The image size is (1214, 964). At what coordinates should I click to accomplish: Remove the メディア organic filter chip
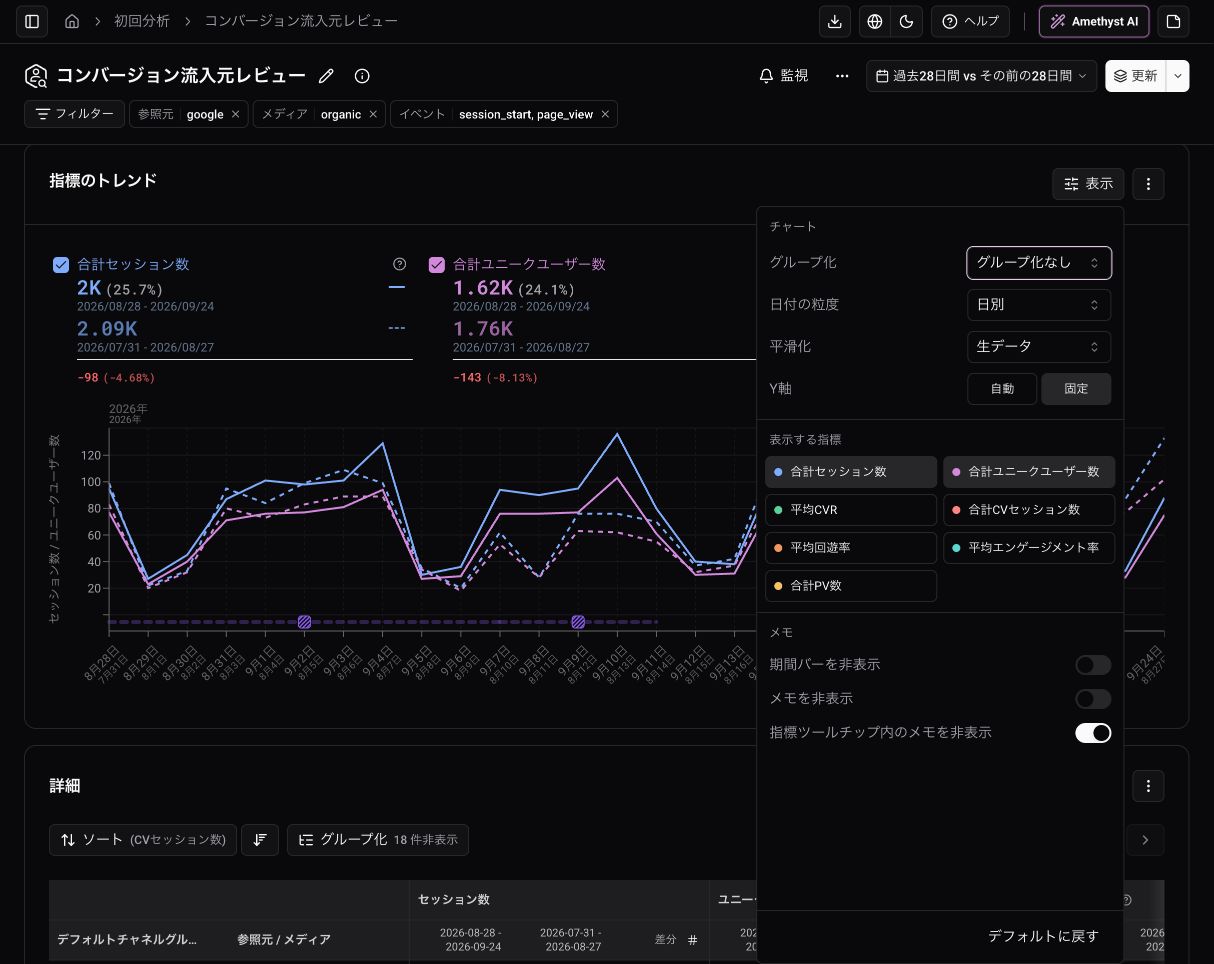373,114
